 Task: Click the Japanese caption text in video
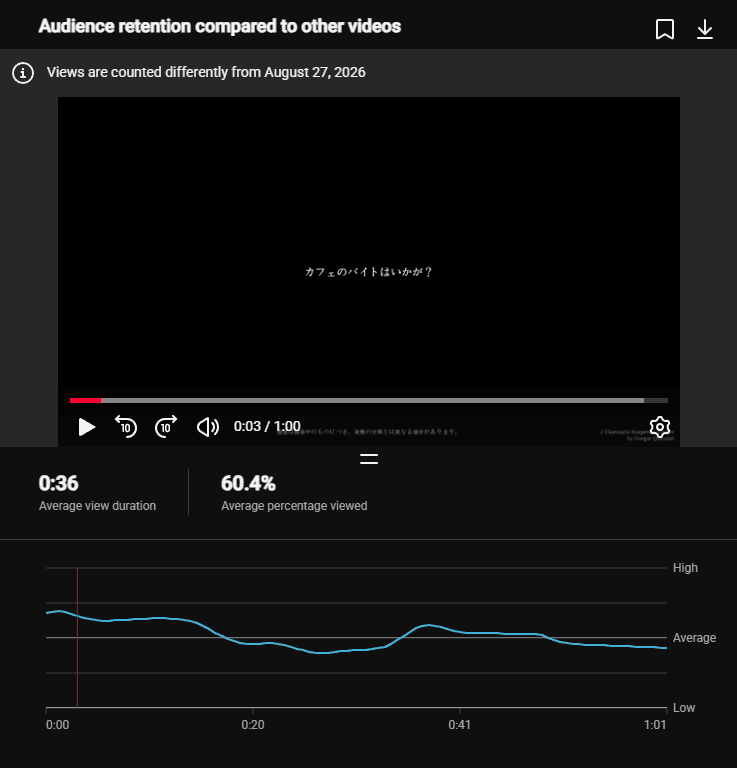368,272
